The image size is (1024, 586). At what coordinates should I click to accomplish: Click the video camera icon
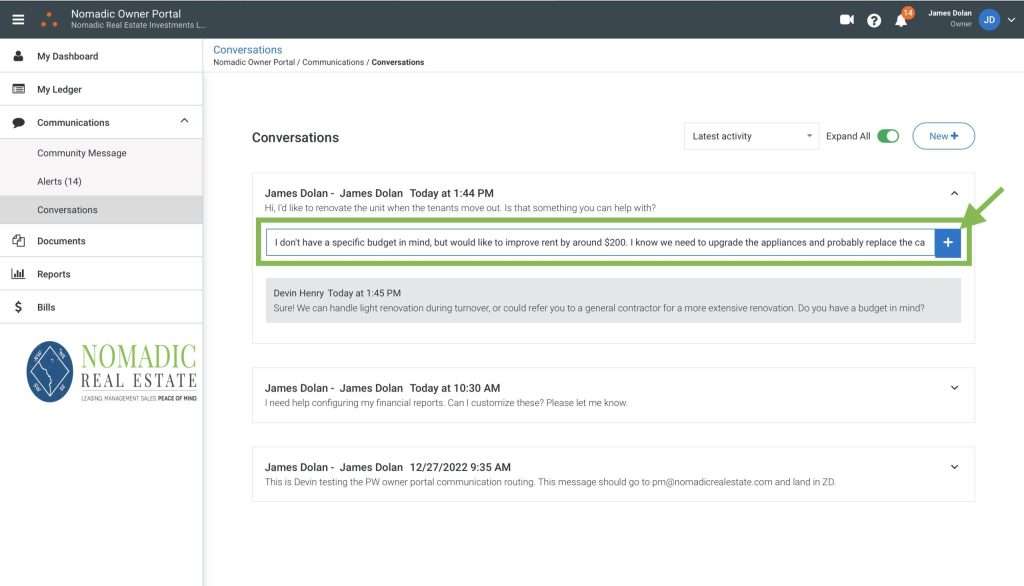point(847,19)
